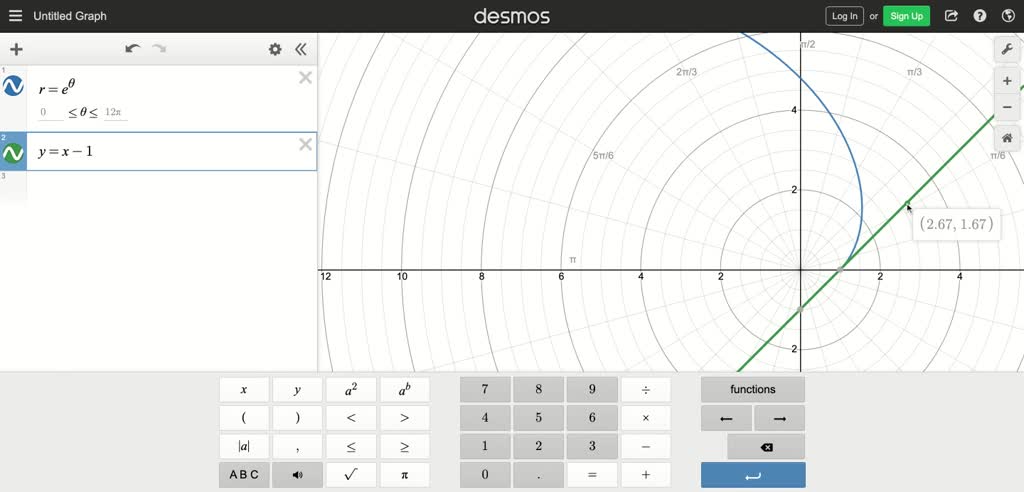This screenshot has width=1024, height=492.
Task: Add a new expression item
Action: click(16, 49)
